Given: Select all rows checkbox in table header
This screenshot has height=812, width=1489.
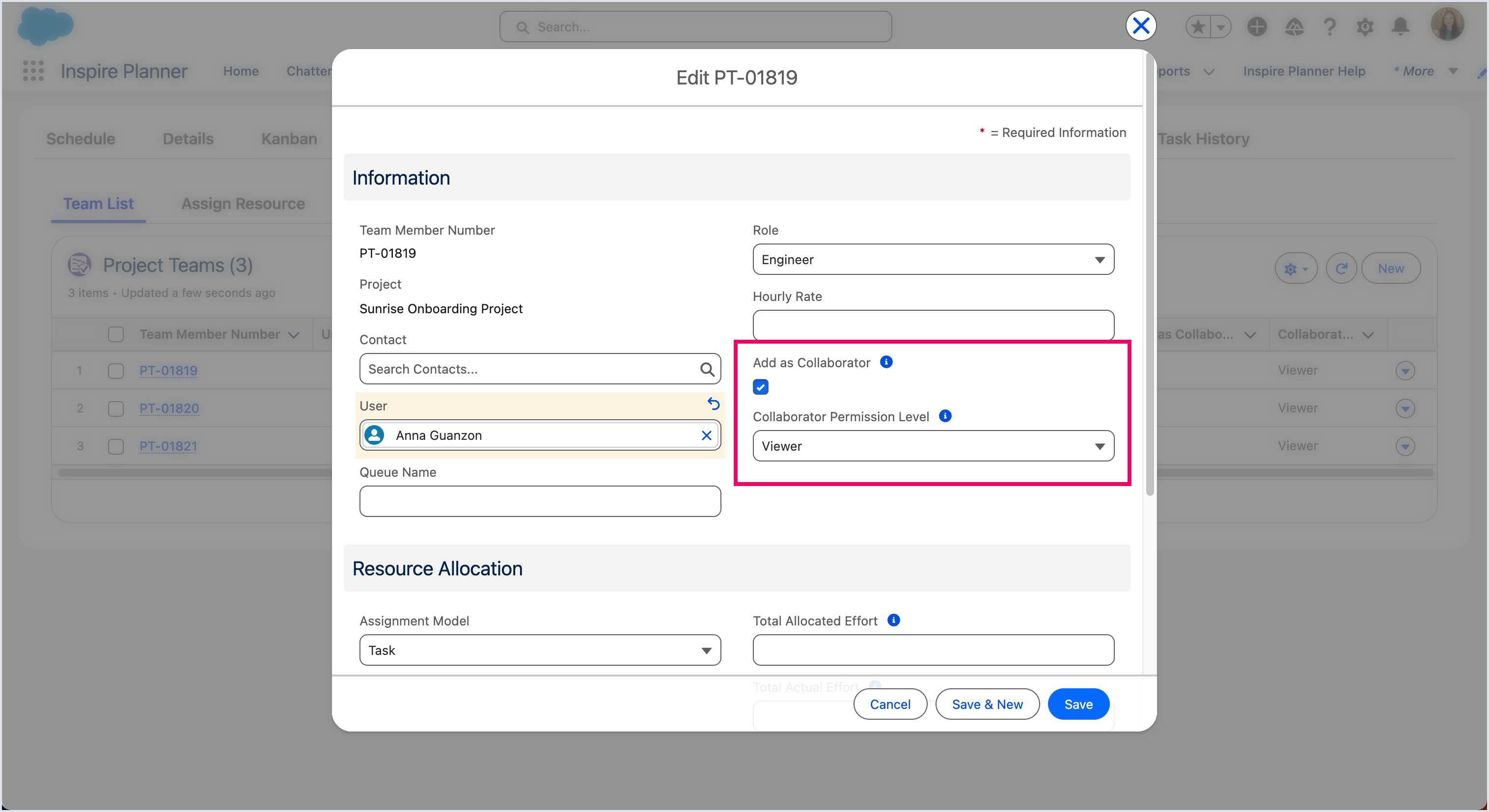Looking at the screenshot, I should (x=115, y=334).
